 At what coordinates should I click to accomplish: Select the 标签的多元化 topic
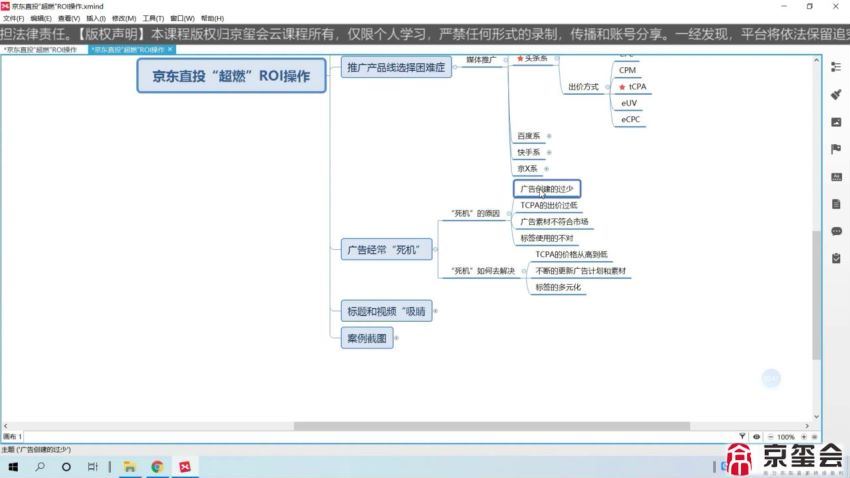tap(558, 287)
